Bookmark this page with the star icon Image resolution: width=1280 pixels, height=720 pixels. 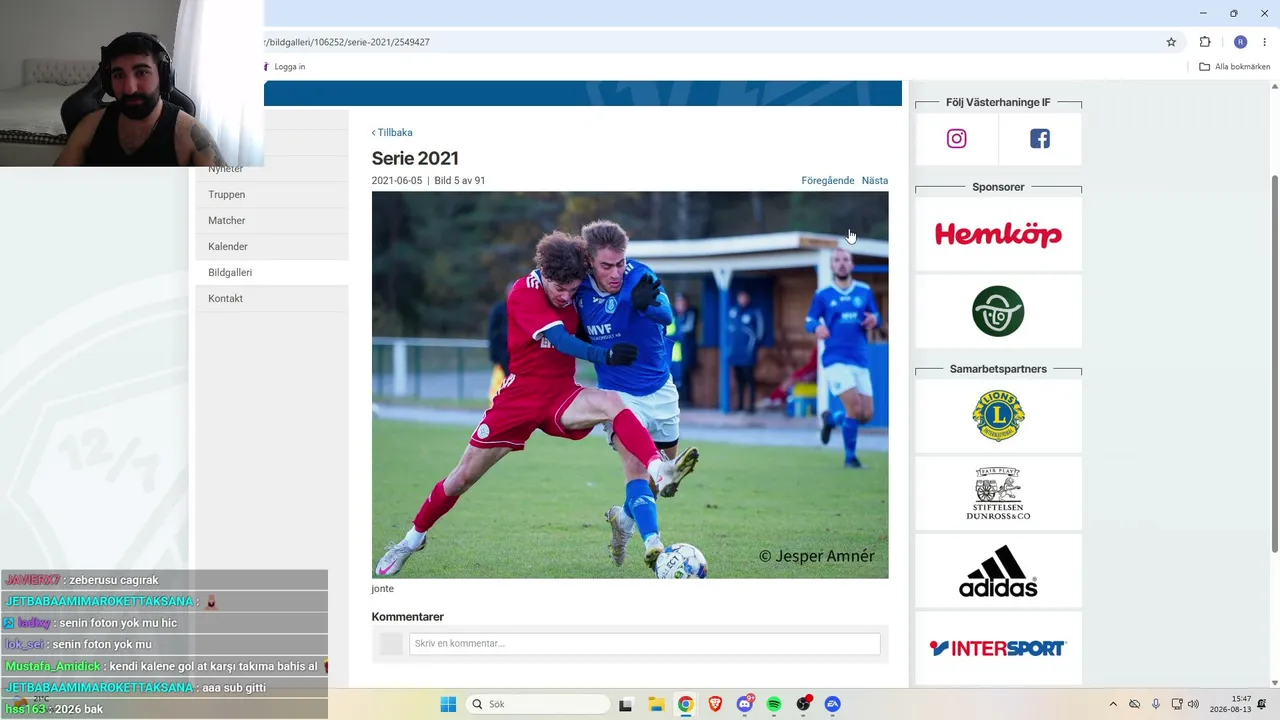(x=1171, y=42)
